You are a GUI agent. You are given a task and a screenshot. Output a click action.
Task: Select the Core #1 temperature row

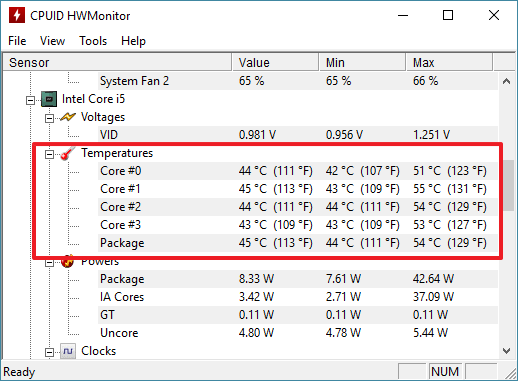coord(298,189)
